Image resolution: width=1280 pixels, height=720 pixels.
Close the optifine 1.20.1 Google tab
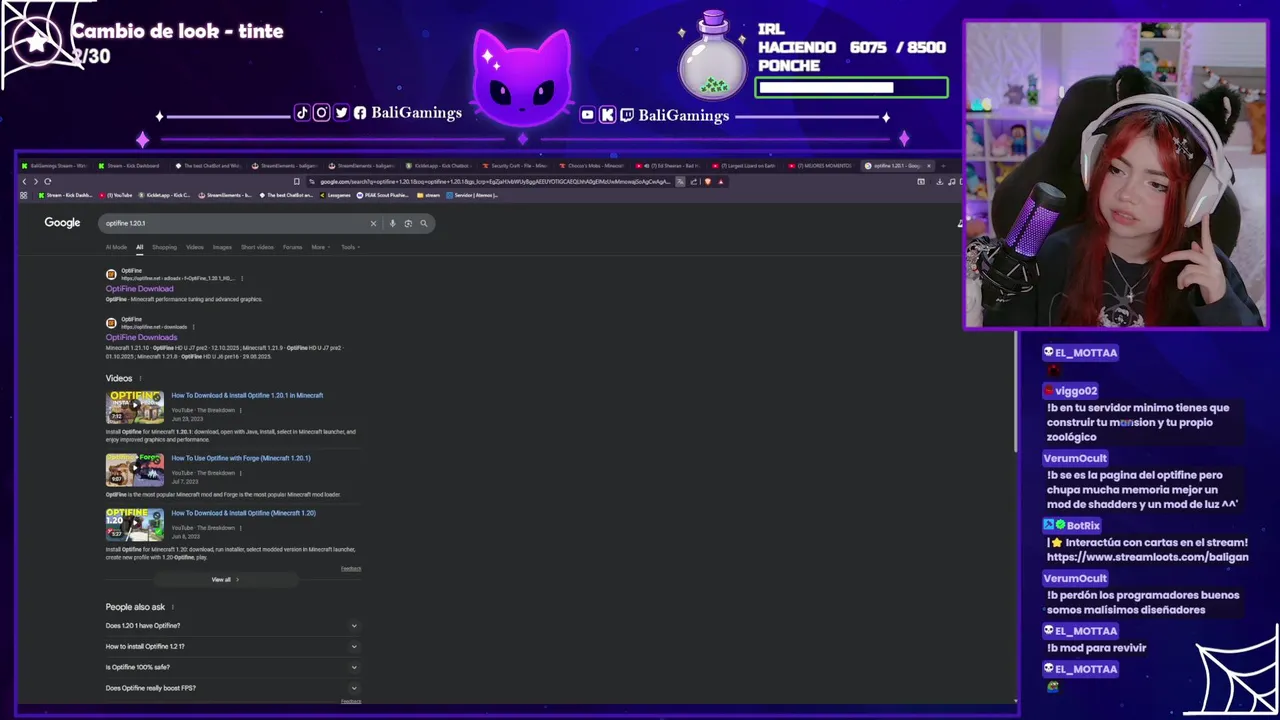(929, 166)
